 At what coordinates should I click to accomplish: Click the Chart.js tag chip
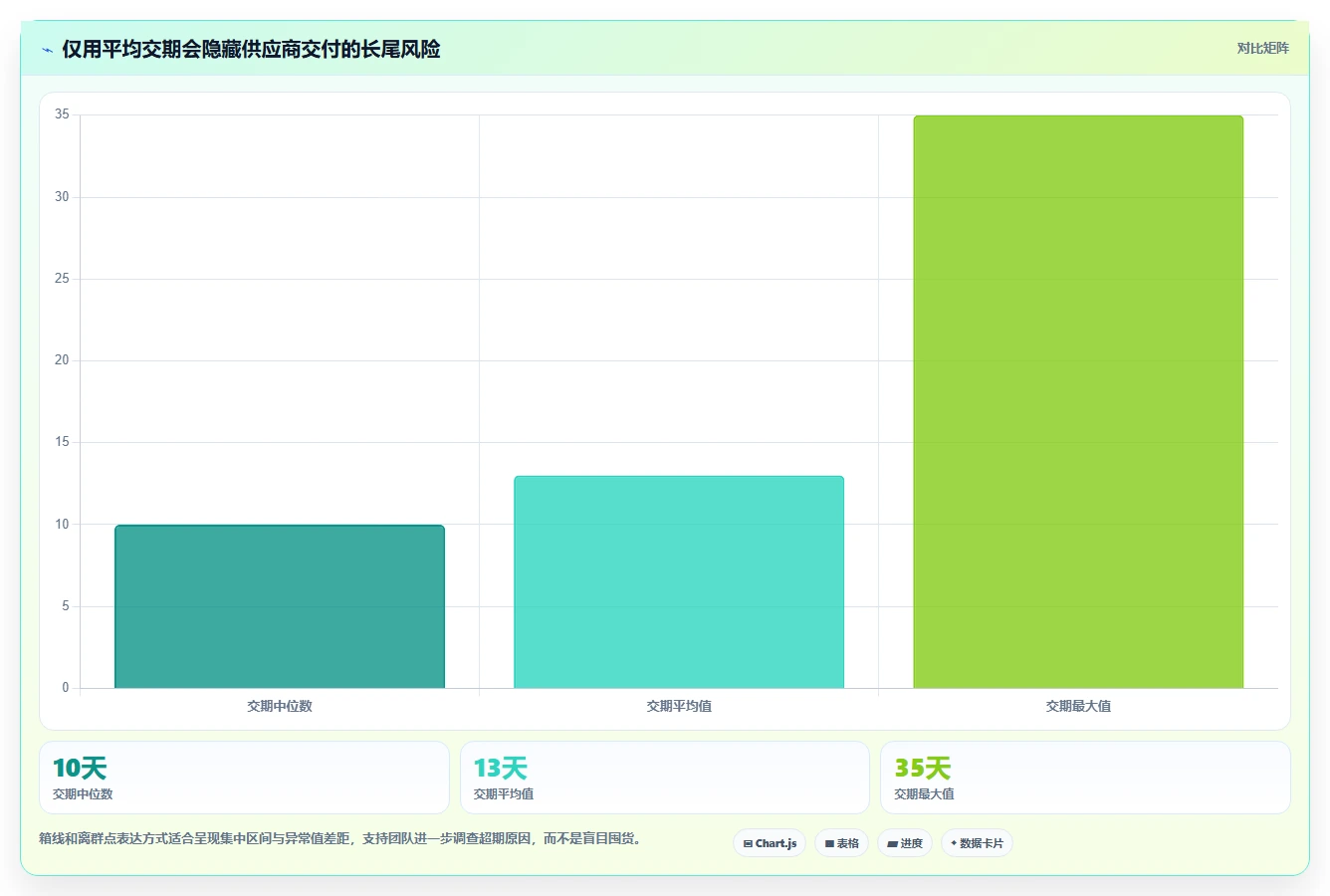pyautogui.click(x=770, y=843)
